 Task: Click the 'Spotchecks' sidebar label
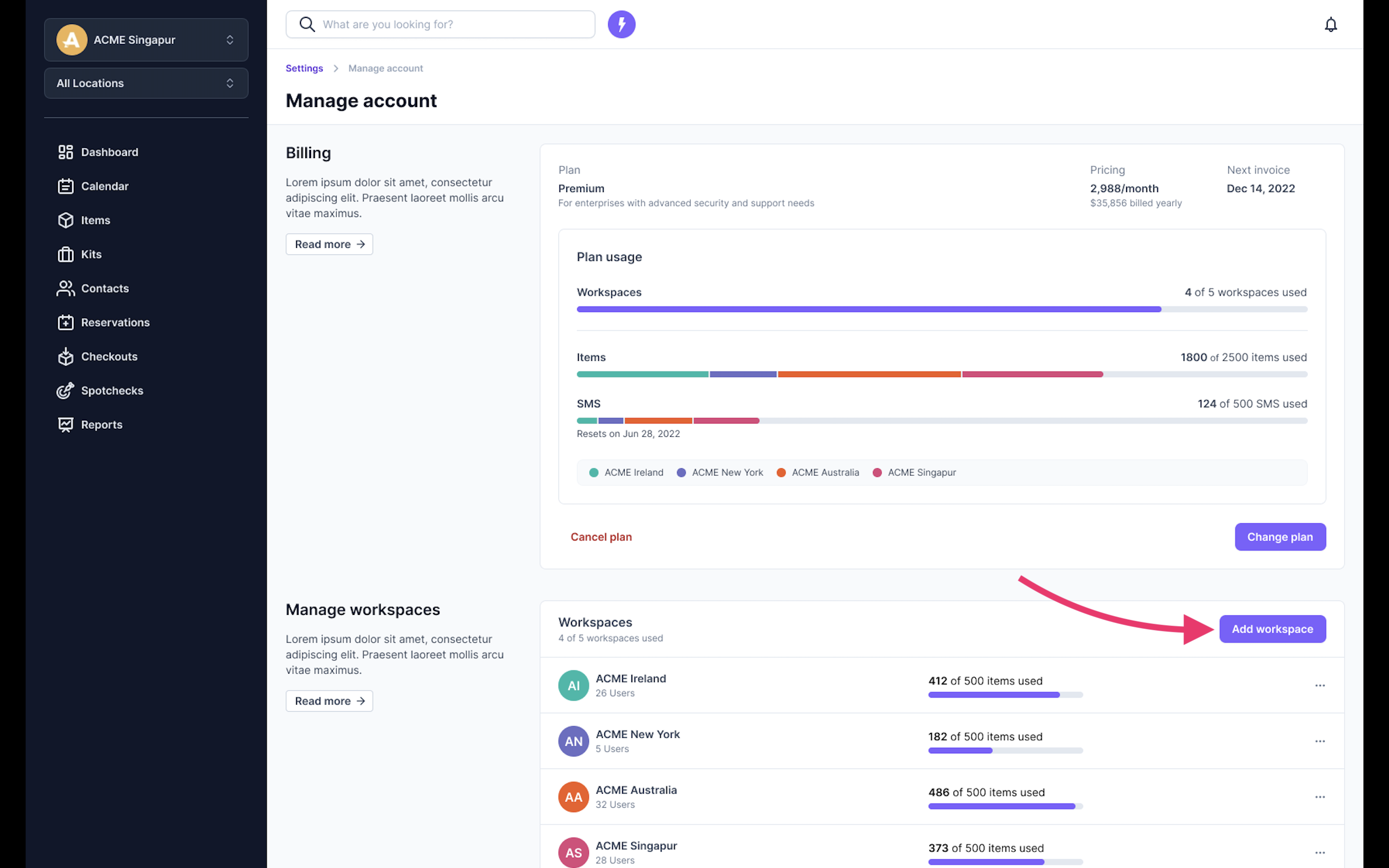click(x=112, y=391)
